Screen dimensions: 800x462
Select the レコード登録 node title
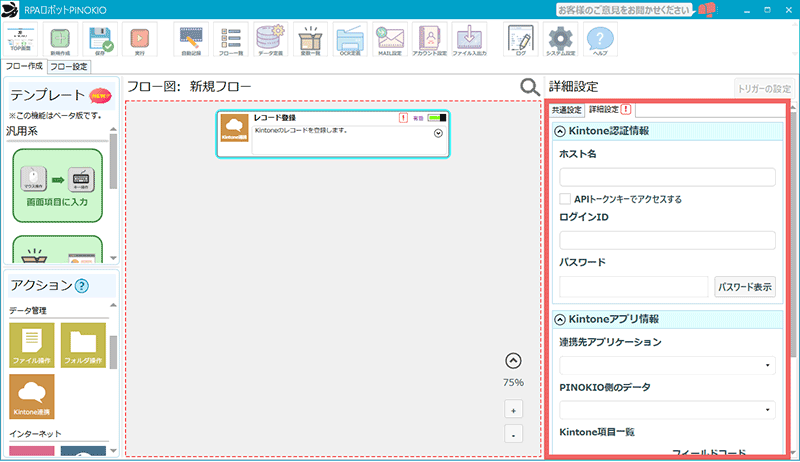pos(274,118)
